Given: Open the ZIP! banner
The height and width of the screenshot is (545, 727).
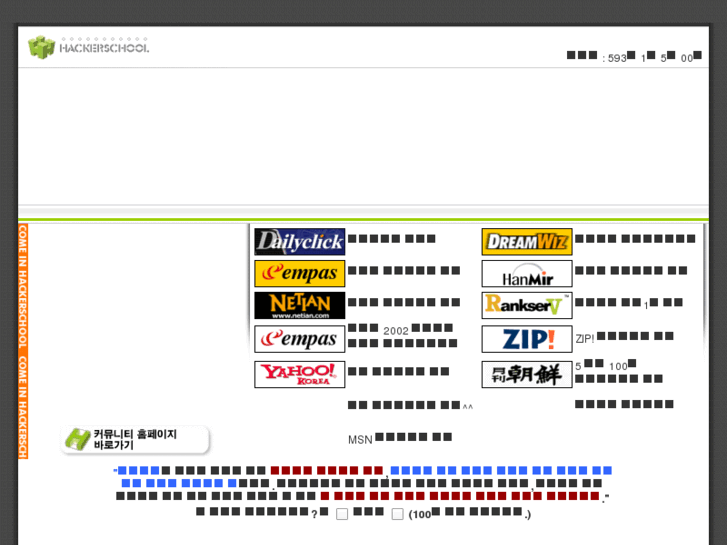Looking at the screenshot, I should tap(527, 339).
